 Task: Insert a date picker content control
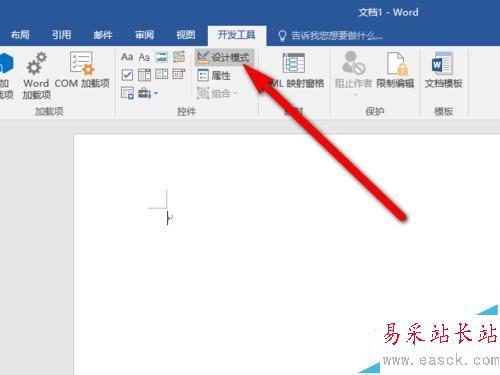179,74
